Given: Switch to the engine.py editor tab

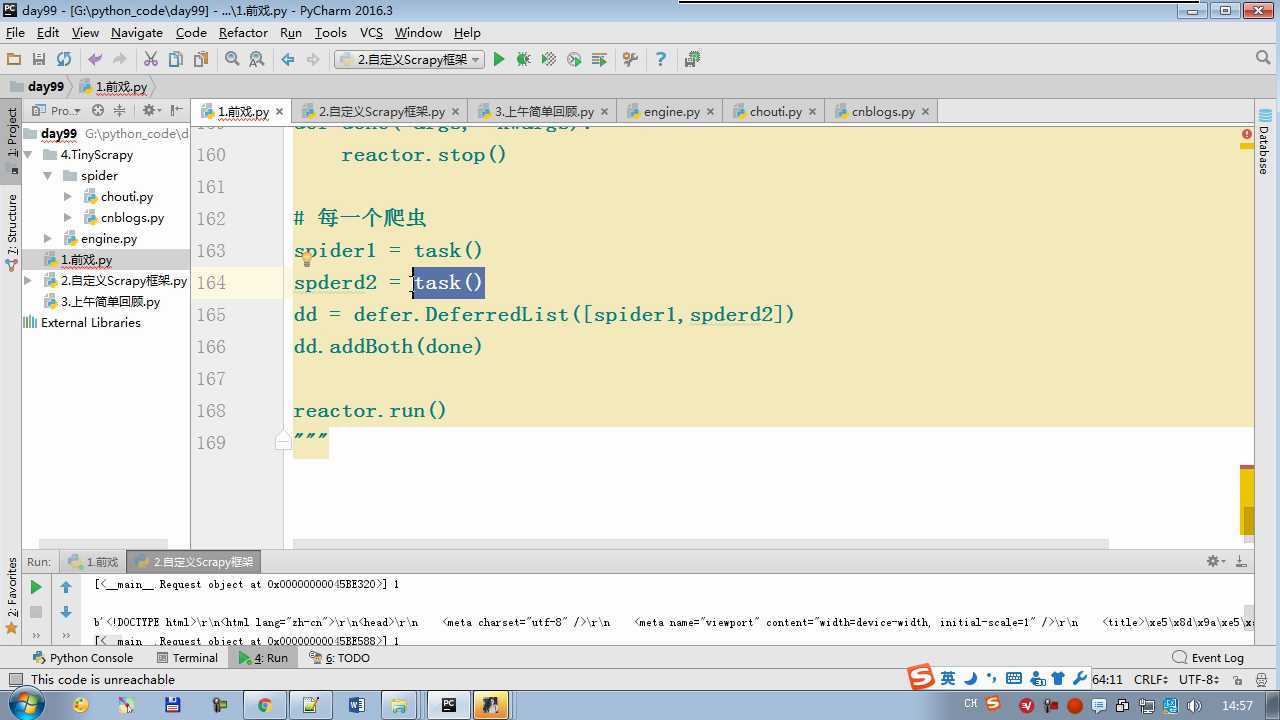Looking at the screenshot, I should [x=671, y=112].
